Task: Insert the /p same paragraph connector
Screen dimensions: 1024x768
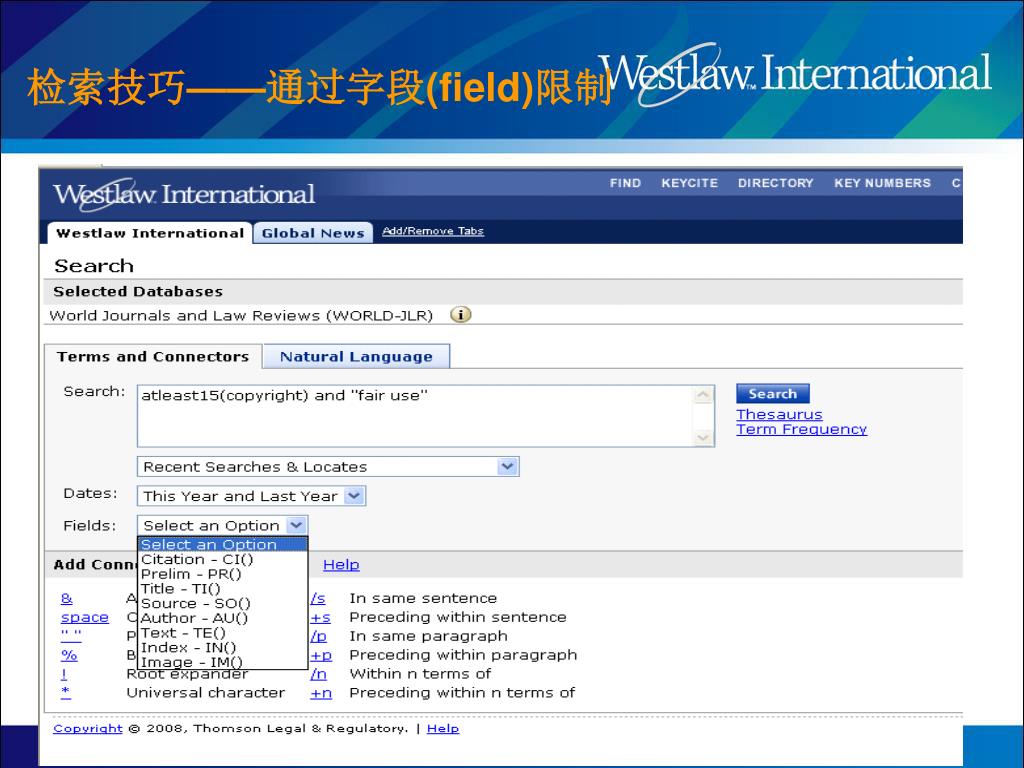Action: [x=319, y=637]
